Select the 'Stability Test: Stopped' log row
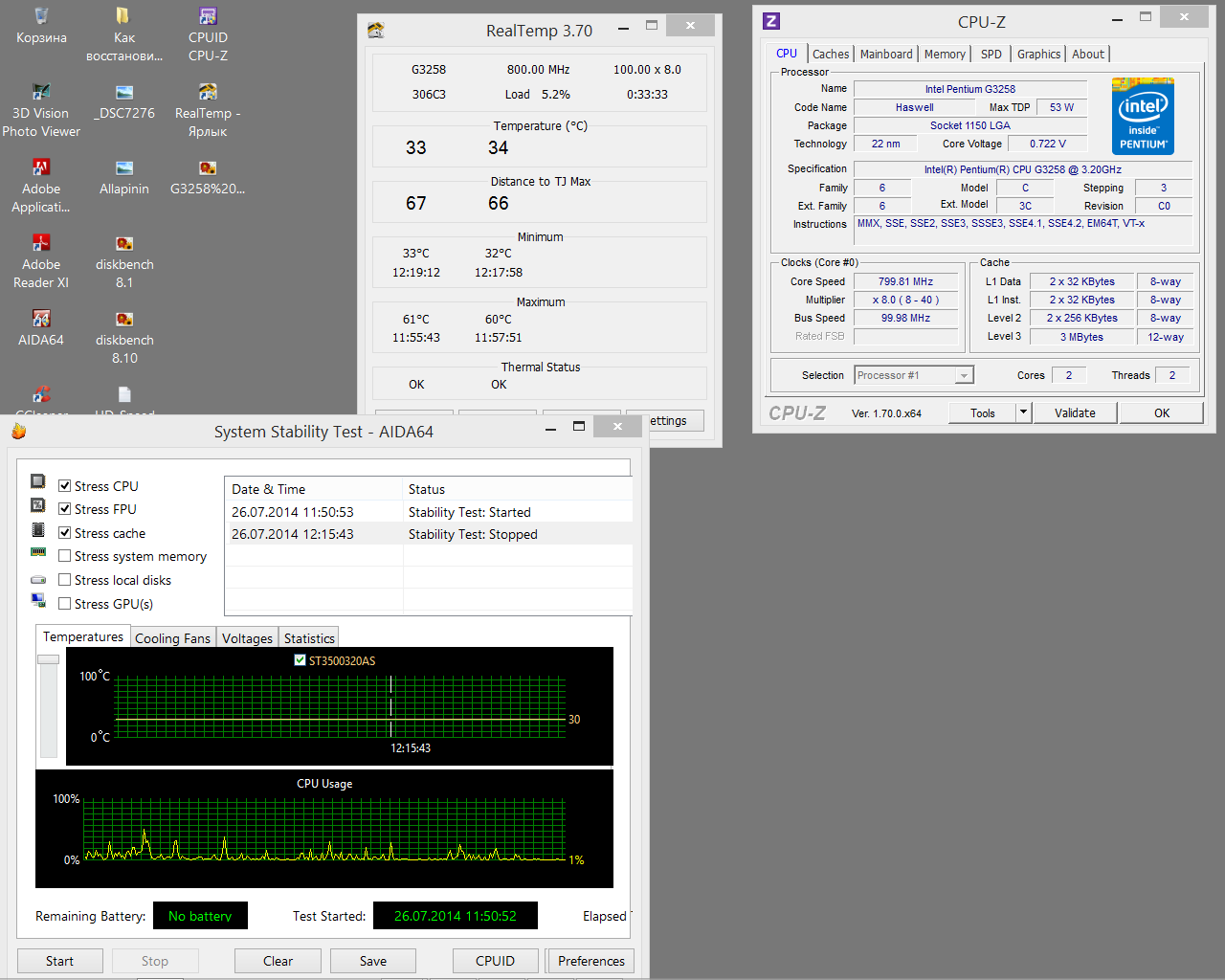1225x980 pixels. coord(428,534)
